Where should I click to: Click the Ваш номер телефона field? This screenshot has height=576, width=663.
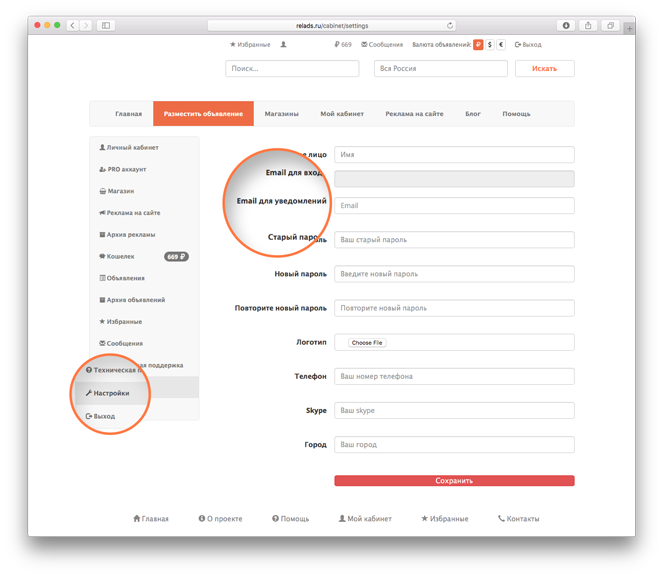[454, 376]
